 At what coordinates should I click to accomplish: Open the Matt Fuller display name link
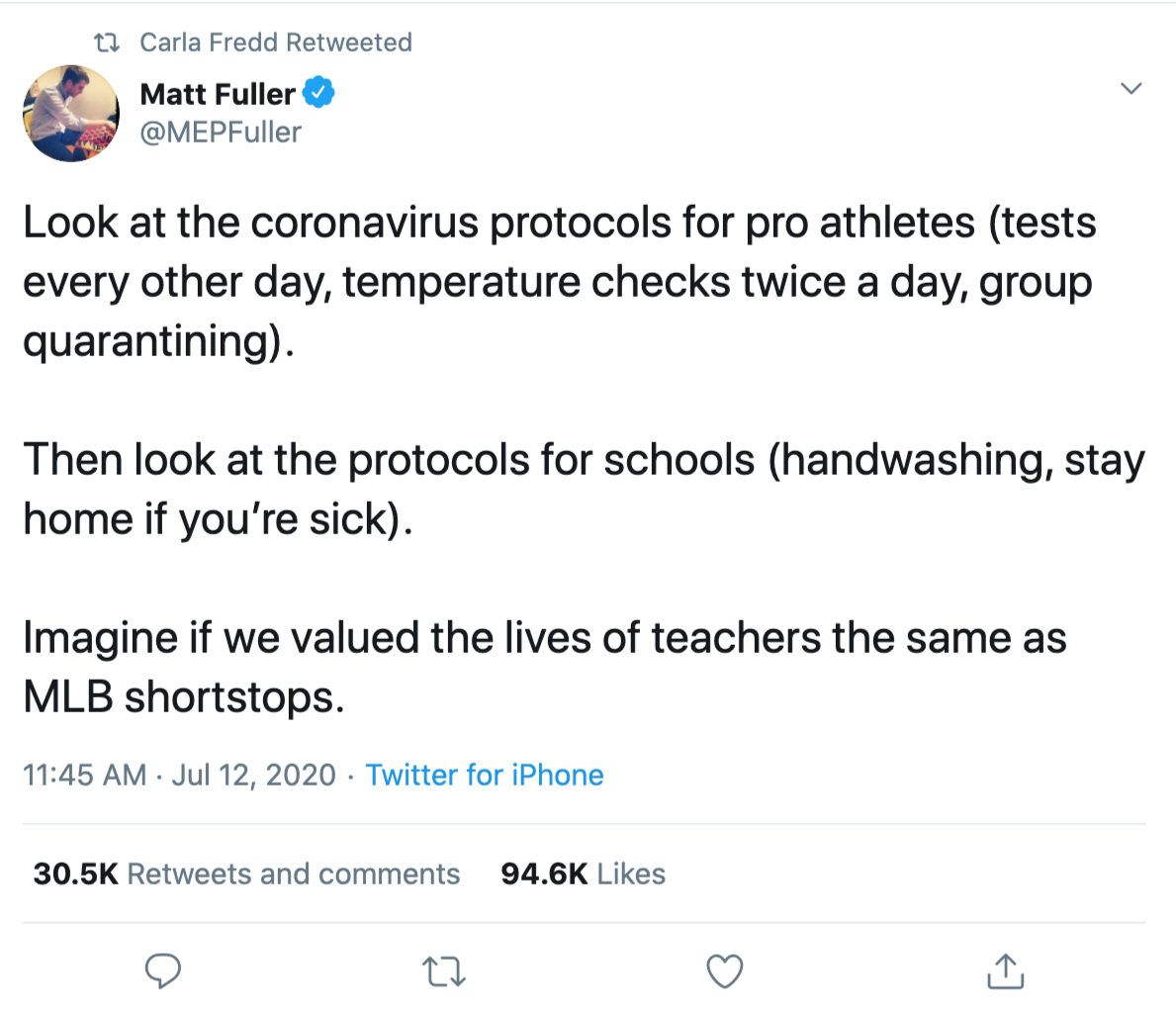(218, 94)
